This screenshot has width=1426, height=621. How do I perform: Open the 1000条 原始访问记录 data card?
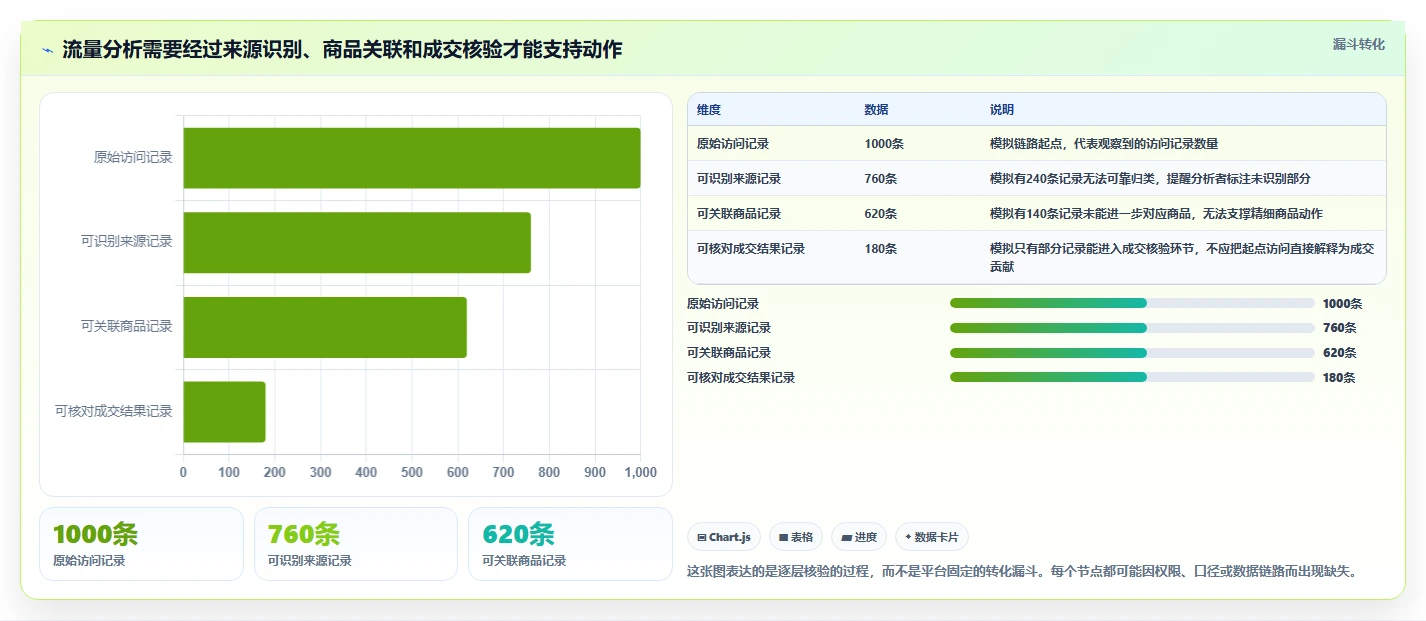click(141, 544)
